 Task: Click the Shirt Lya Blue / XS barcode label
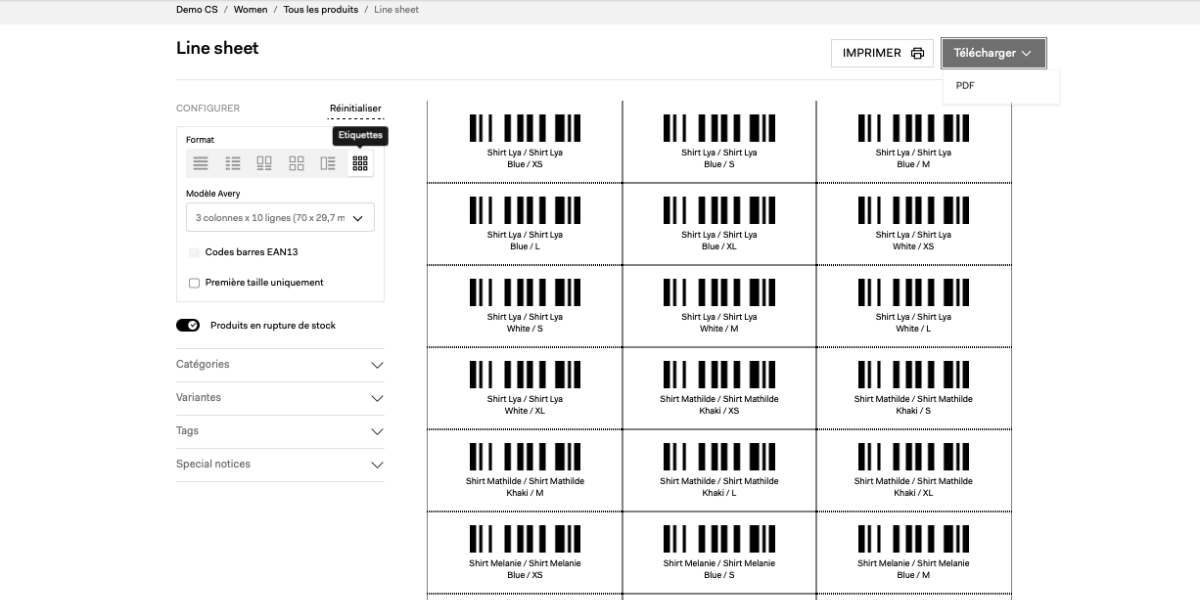click(x=524, y=141)
